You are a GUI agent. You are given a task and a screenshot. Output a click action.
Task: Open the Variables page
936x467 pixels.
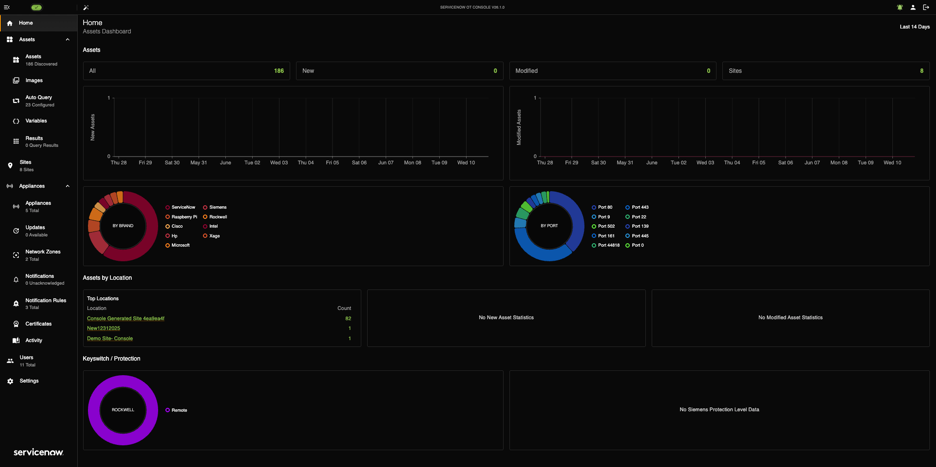pos(38,121)
